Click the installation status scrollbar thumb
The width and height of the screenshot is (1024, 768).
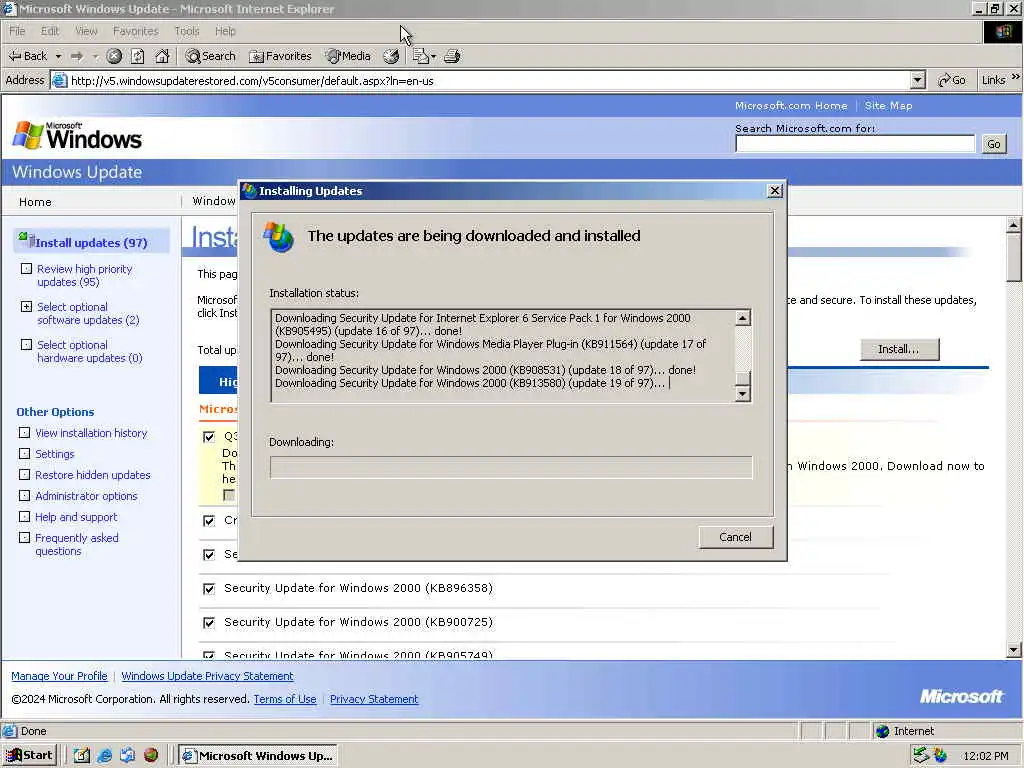[743, 378]
